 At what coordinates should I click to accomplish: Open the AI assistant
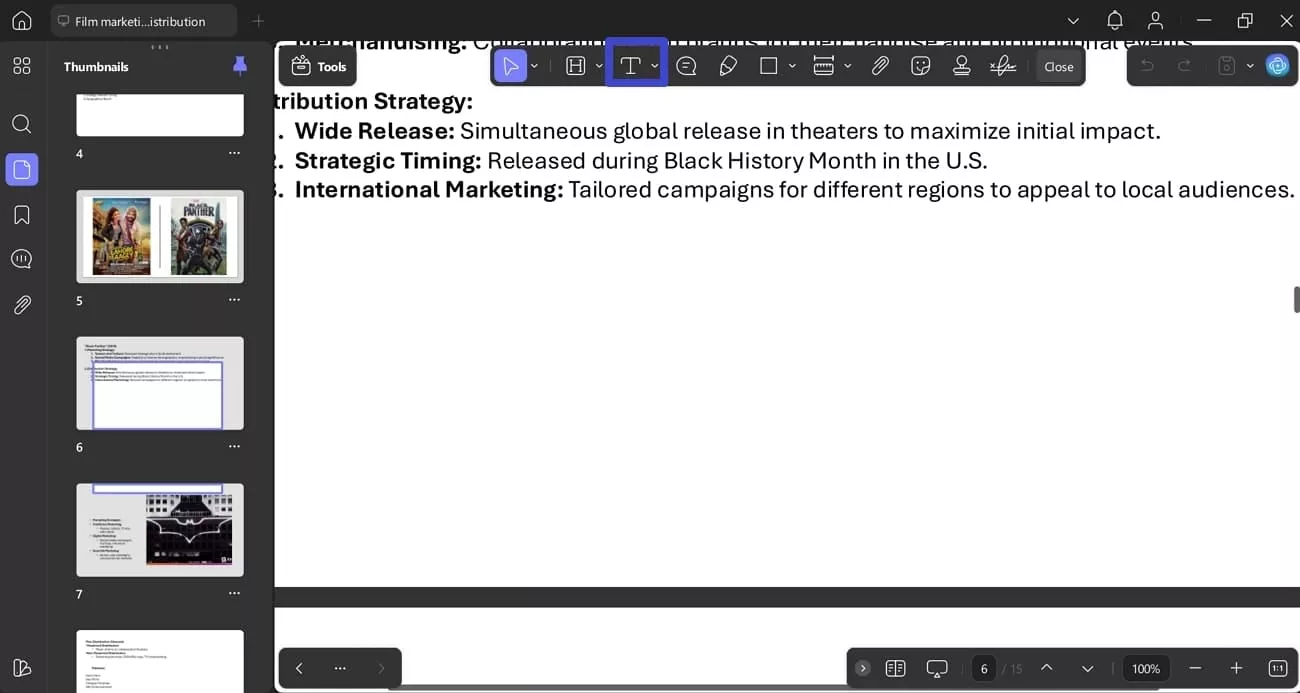click(x=1278, y=65)
